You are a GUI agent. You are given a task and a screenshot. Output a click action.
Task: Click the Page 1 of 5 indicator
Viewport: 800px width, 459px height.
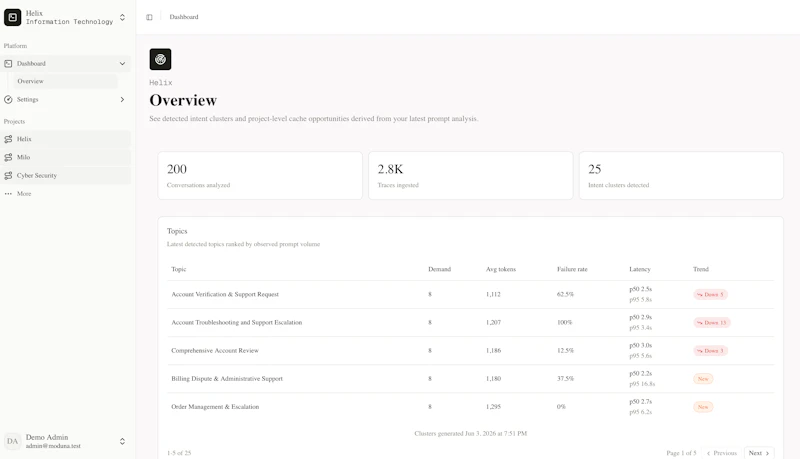coord(681,453)
